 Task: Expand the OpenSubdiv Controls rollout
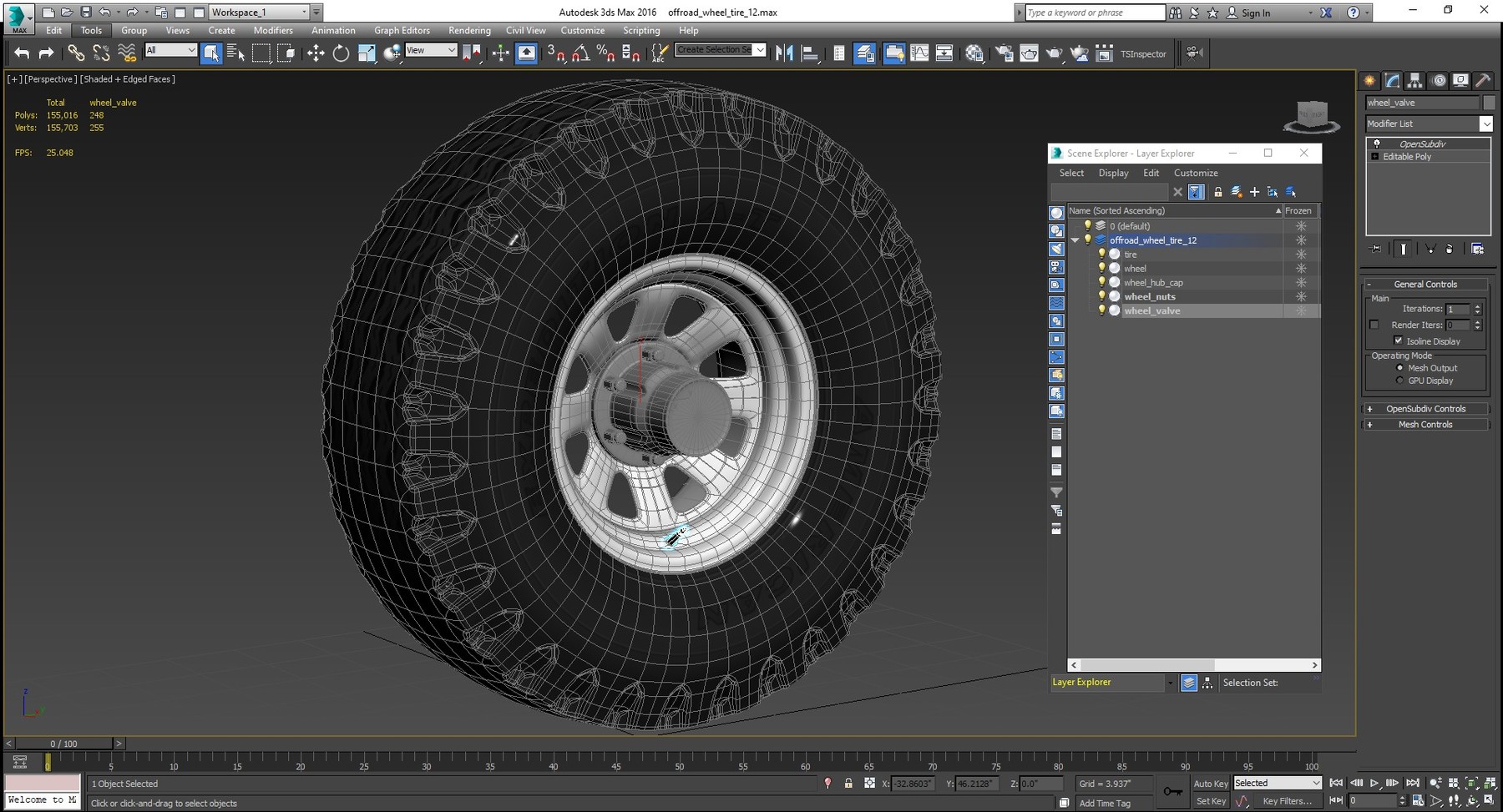1425,409
